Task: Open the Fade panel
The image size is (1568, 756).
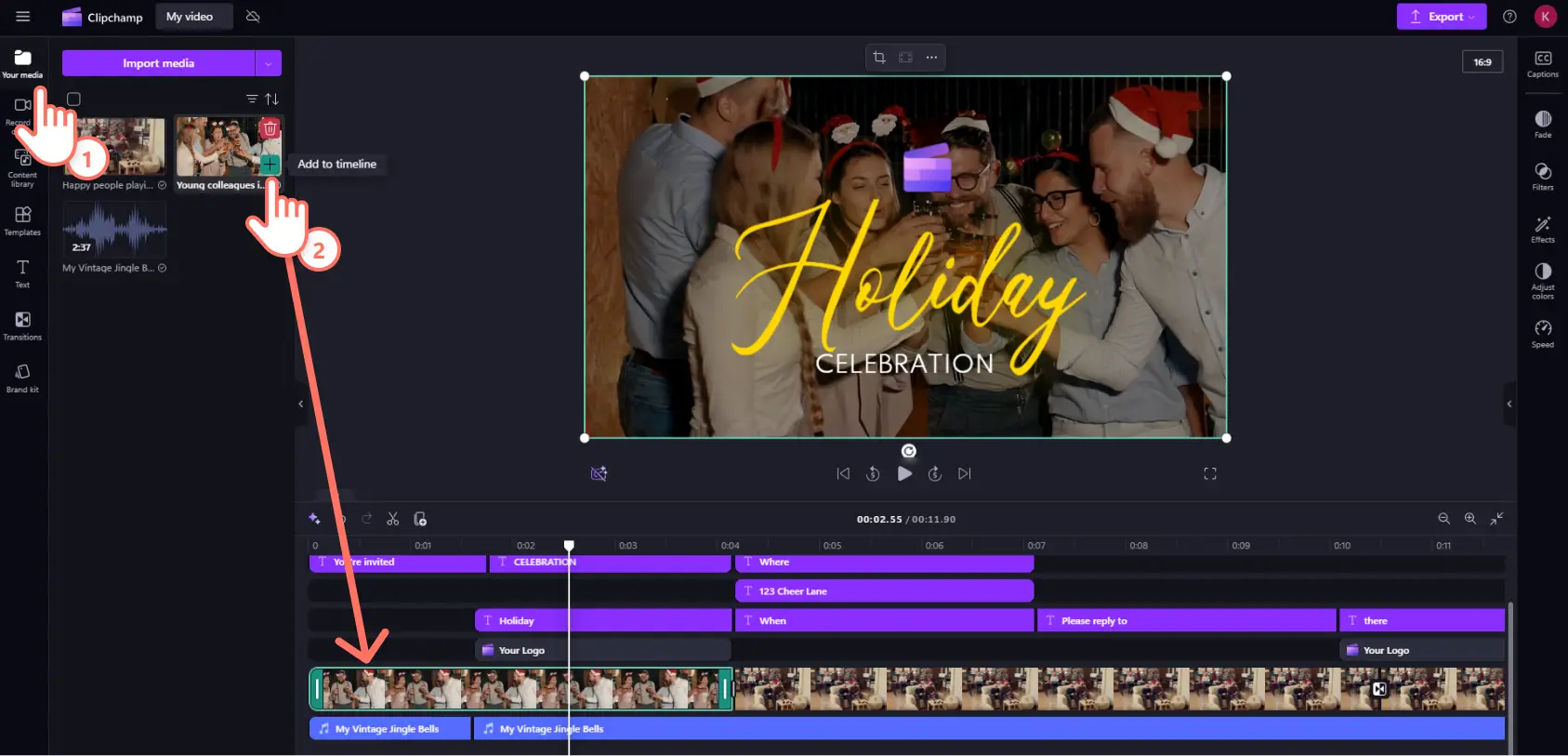Action: tap(1543, 124)
